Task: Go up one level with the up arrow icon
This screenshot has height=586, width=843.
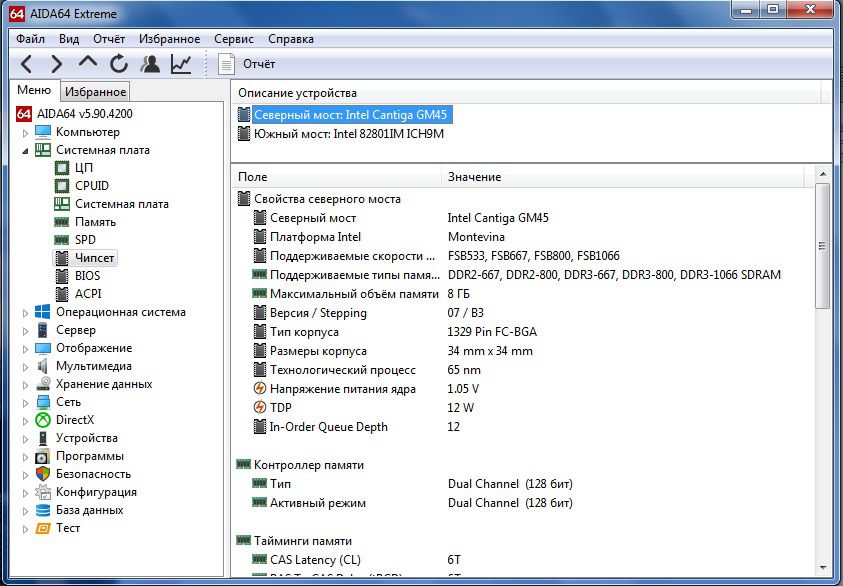Action: coord(88,62)
